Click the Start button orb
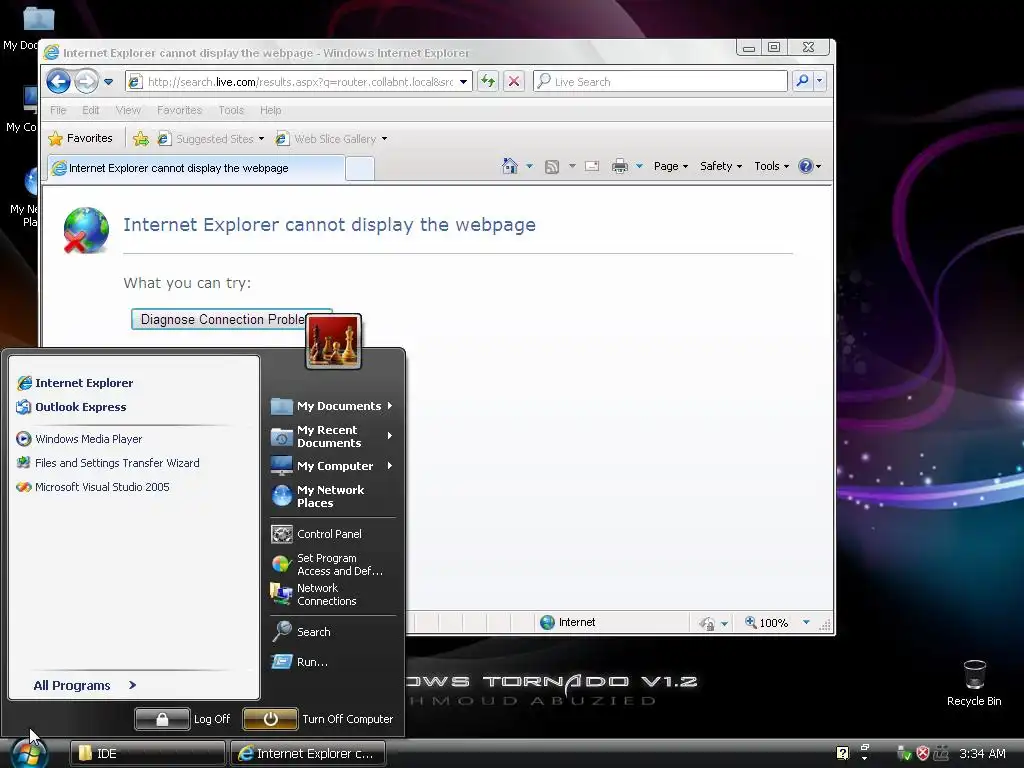The image size is (1024, 768). (29, 753)
